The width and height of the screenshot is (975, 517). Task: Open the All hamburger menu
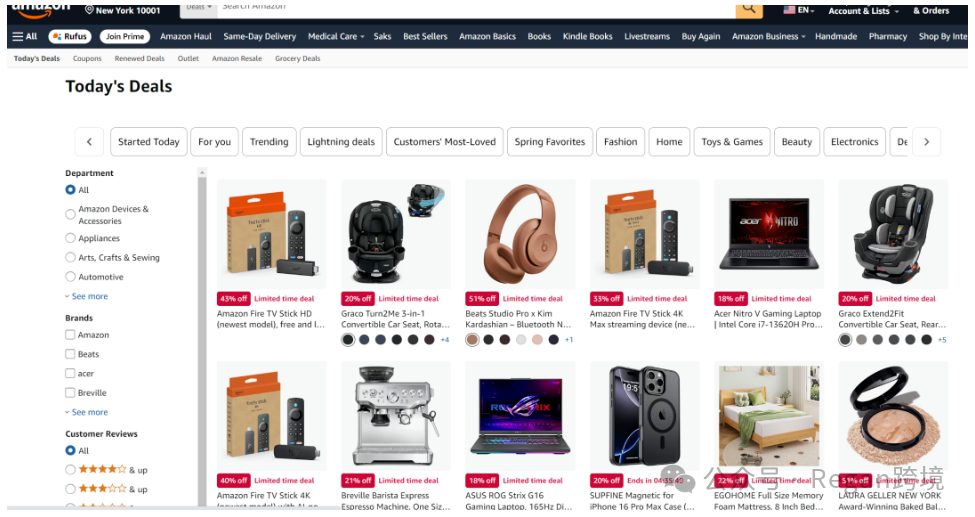click(25, 37)
